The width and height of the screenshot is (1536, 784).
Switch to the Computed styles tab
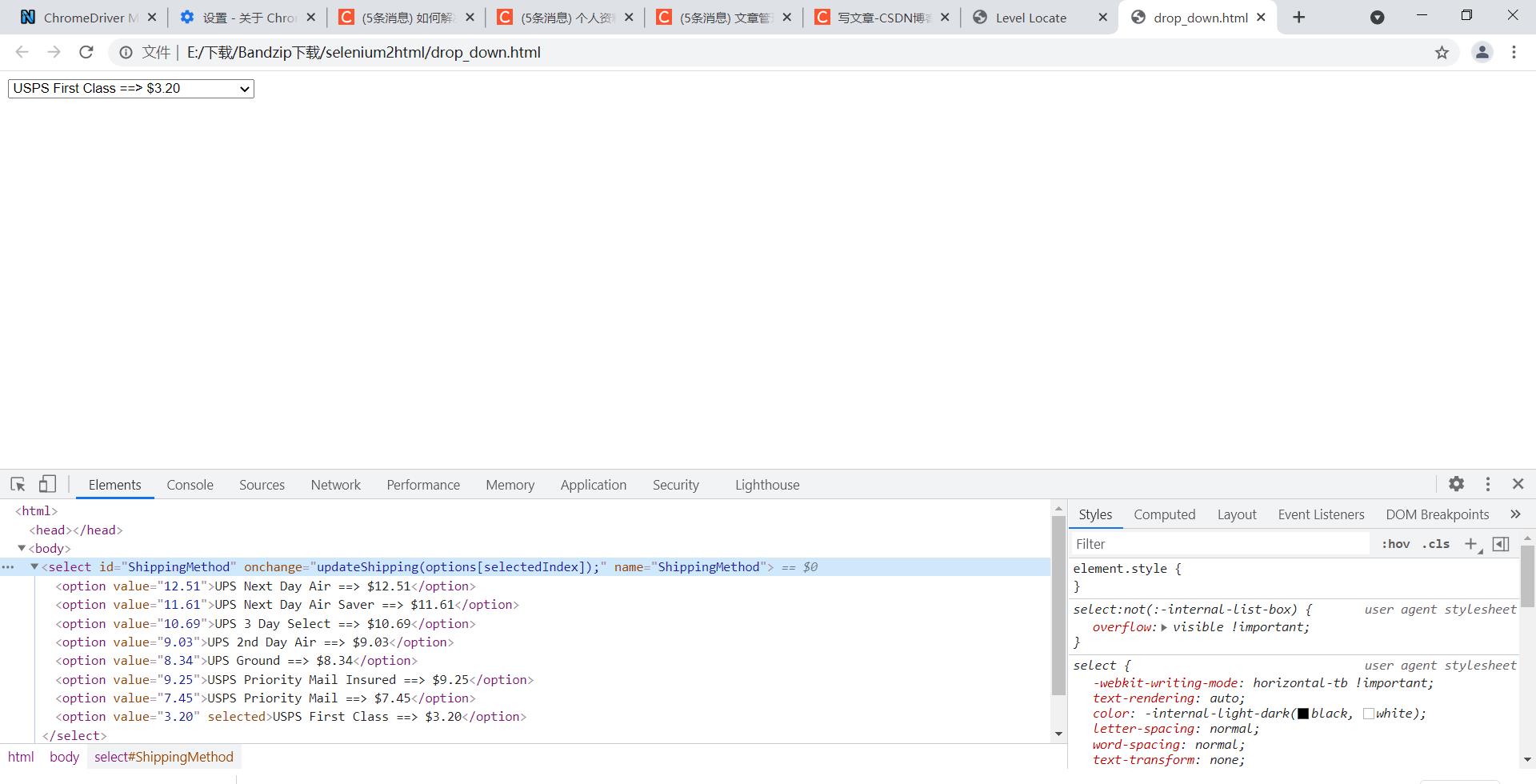1164,514
